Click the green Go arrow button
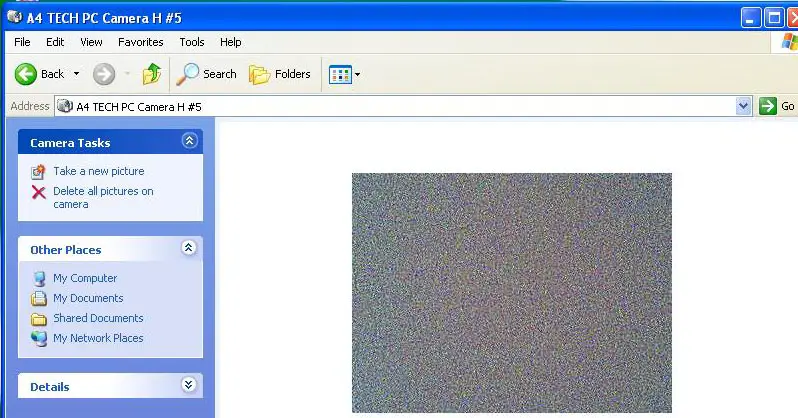Screen dimensions: 798x418 pos(768,106)
